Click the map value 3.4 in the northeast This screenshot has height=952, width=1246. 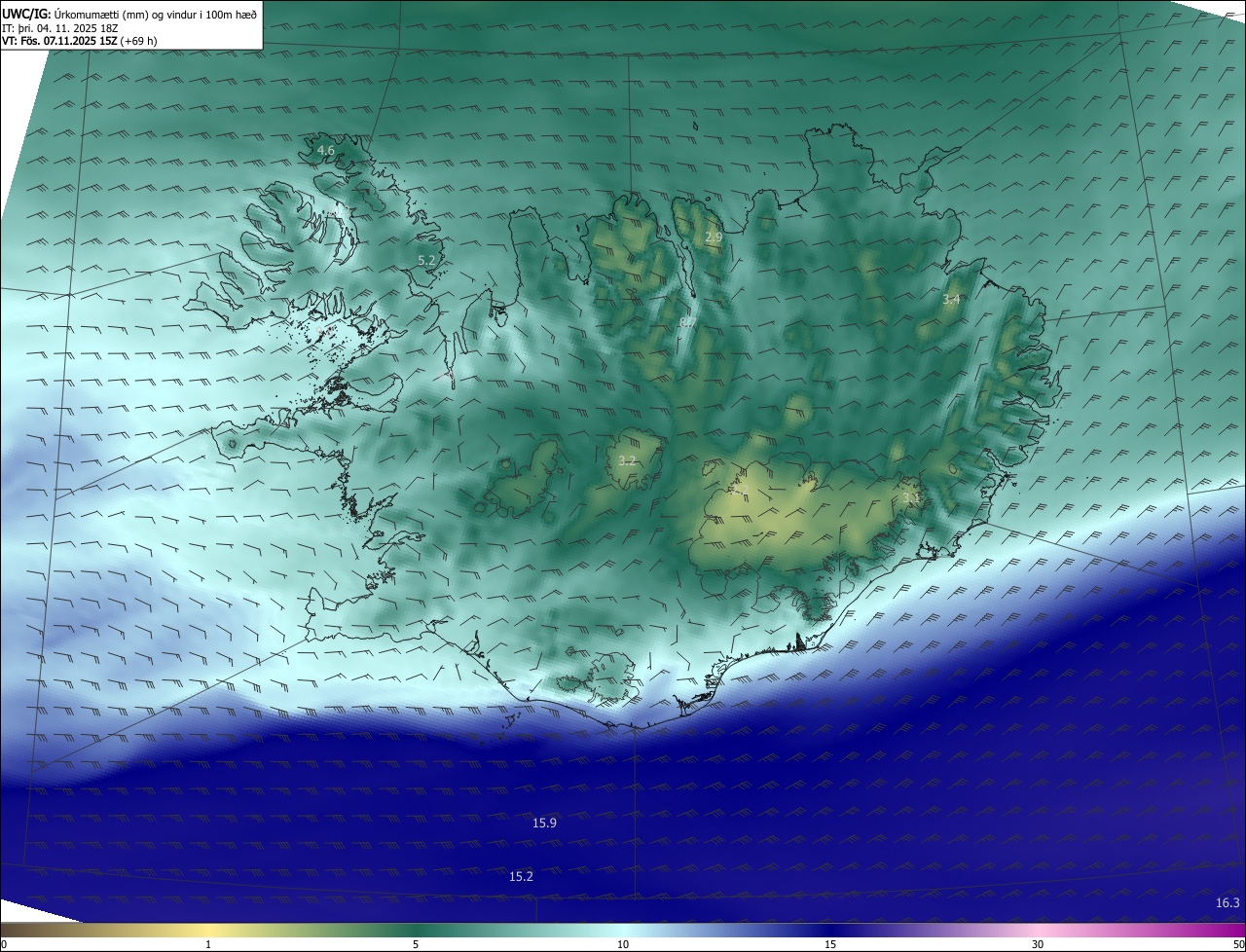pos(951,300)
